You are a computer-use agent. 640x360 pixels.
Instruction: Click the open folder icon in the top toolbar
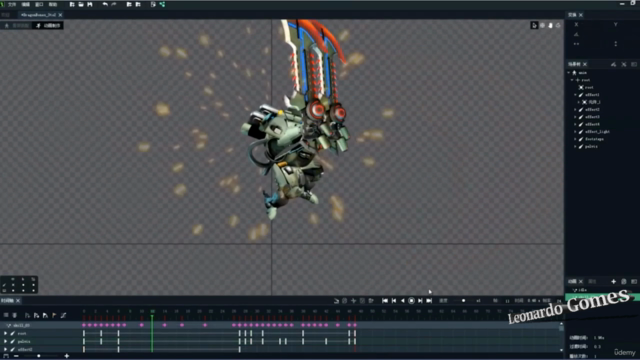tap(81, 4)
